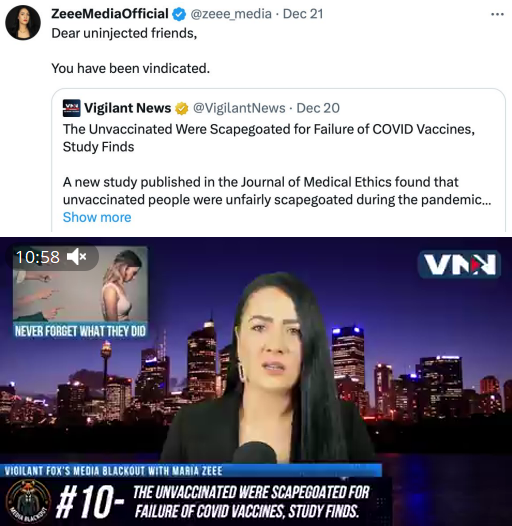Image resolution: width=512 pixels, height=526 pixels.
Task: Open the three-dot more options menu
Action: [x=497, y=14]
